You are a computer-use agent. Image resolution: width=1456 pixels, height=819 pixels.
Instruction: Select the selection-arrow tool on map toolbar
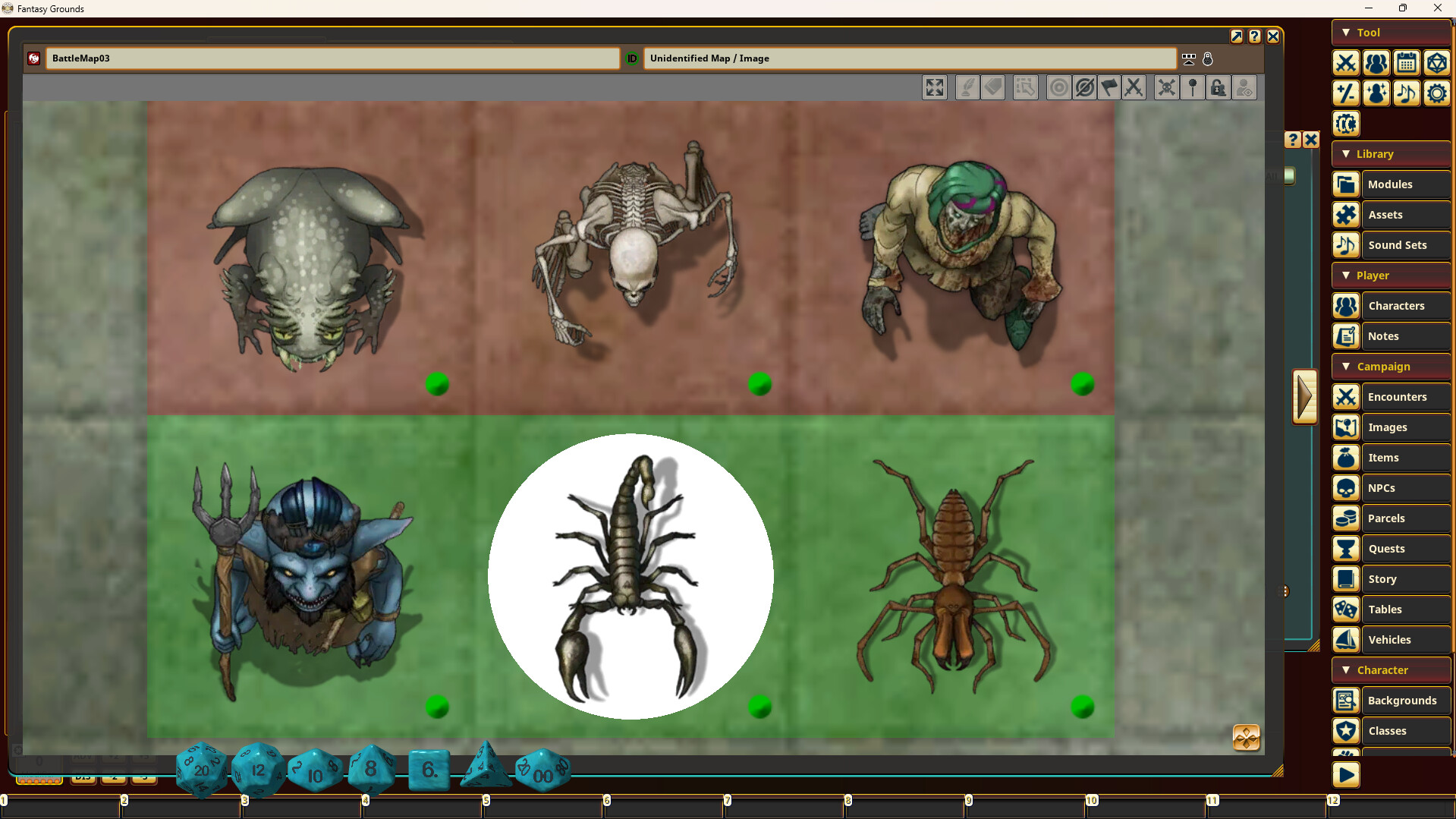pos(1025,88)
